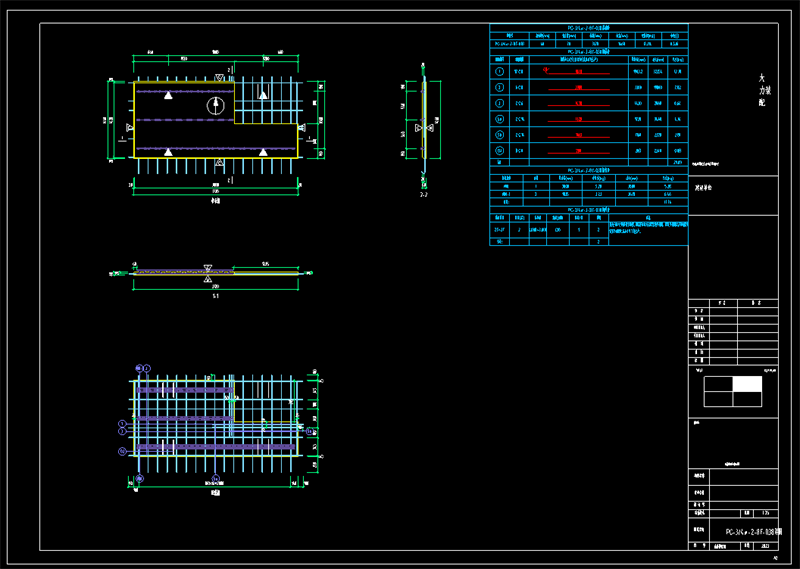This screenshot has width=800, height=569.
Task: Select the white highlighted cell in key plan
Action: 747,384
